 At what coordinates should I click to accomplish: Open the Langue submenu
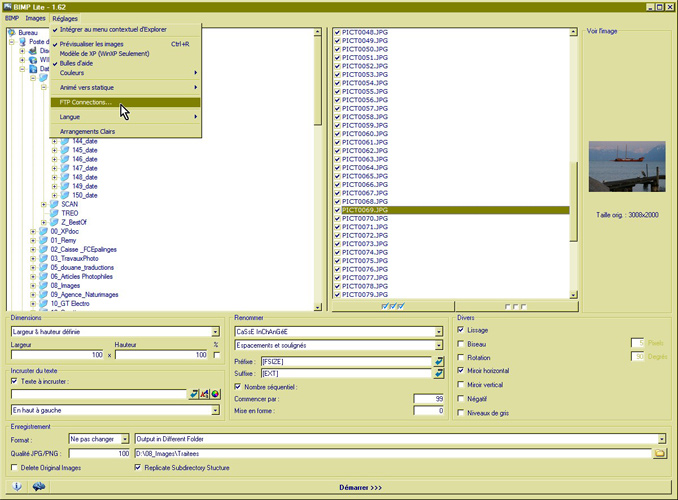coord(125,117)
